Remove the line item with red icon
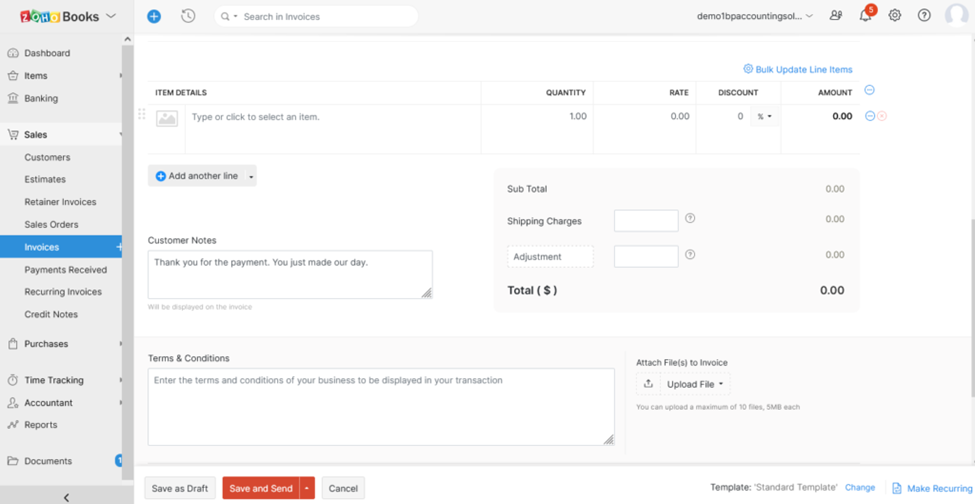Viewport: 975px width, 504px height. point(882,116)
